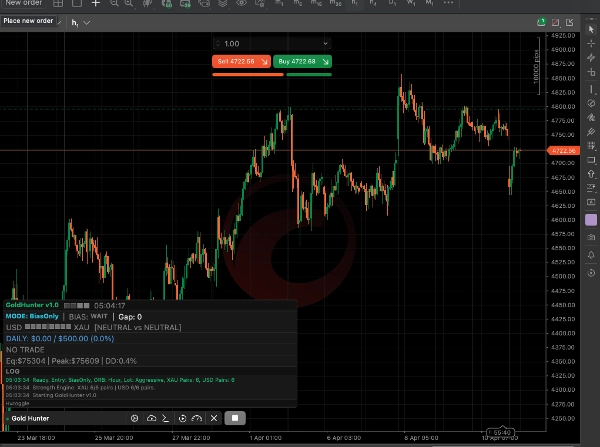Select the vertical line drawing tool
The height and width of the screenshot is (447, 600).
(x=591, y=90)
